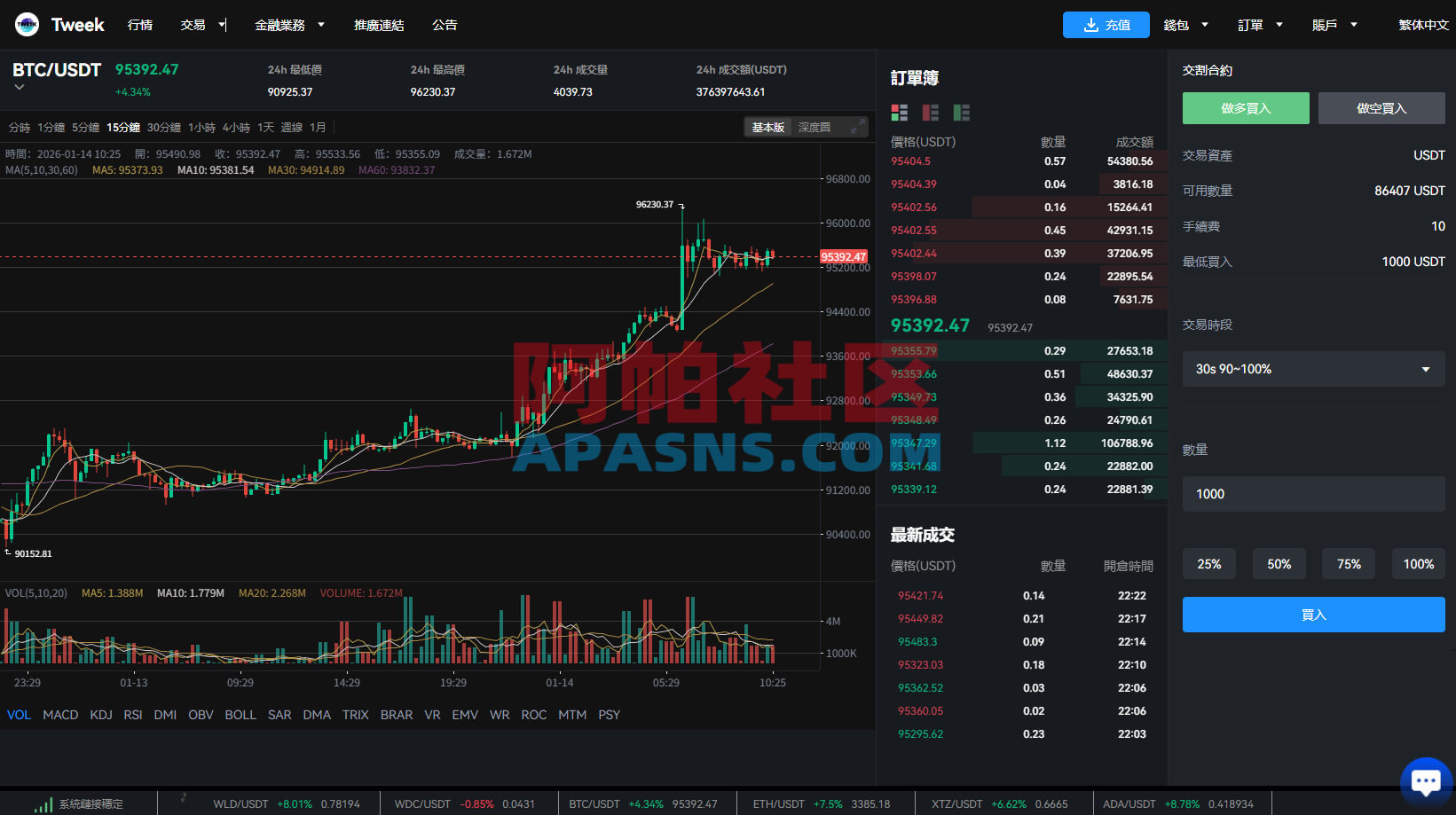Click the connection signal strength icon
The height and width of the screenshot is (815, 1456).
tap(43, 804)
